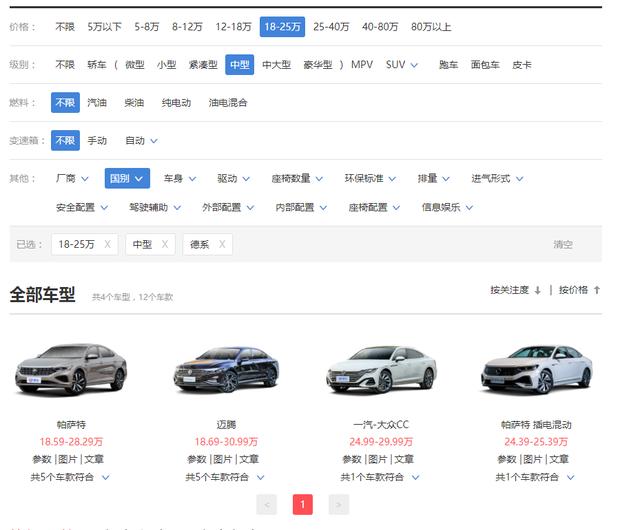640x530 pixels.
Task: Open the 环保标准 filter dropdown
Action: click(370, 178)
